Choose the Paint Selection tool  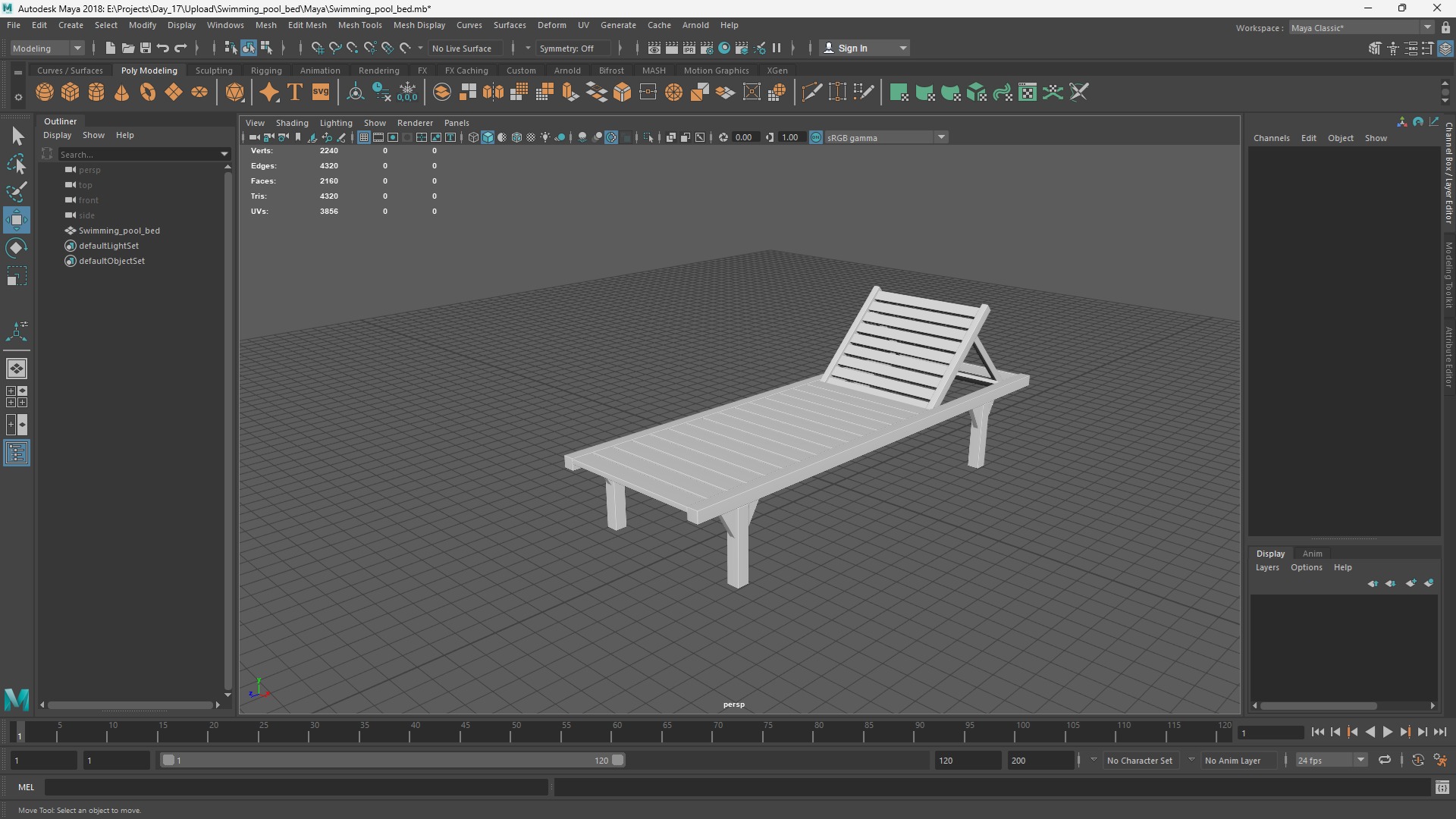pyautogui.click(x=17, y=192)
